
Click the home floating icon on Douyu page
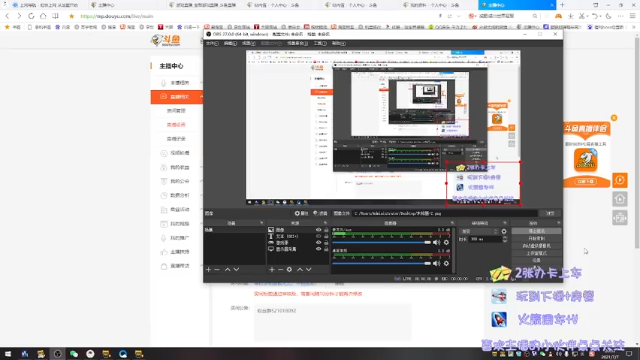(x=620, y=199)
